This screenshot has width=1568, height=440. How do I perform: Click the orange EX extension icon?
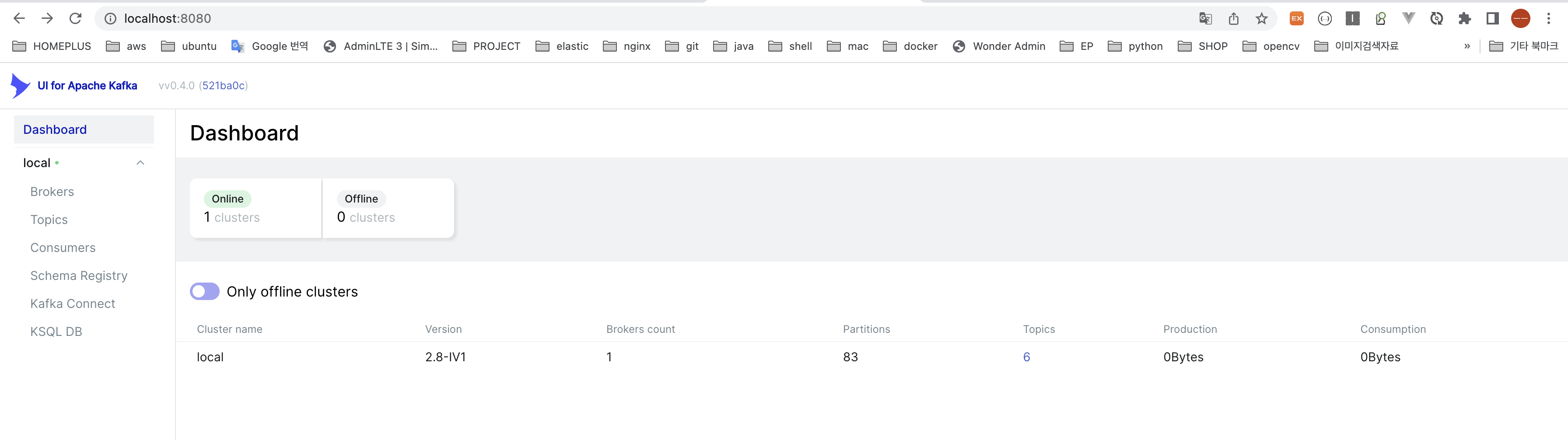tap(1296, 19)
